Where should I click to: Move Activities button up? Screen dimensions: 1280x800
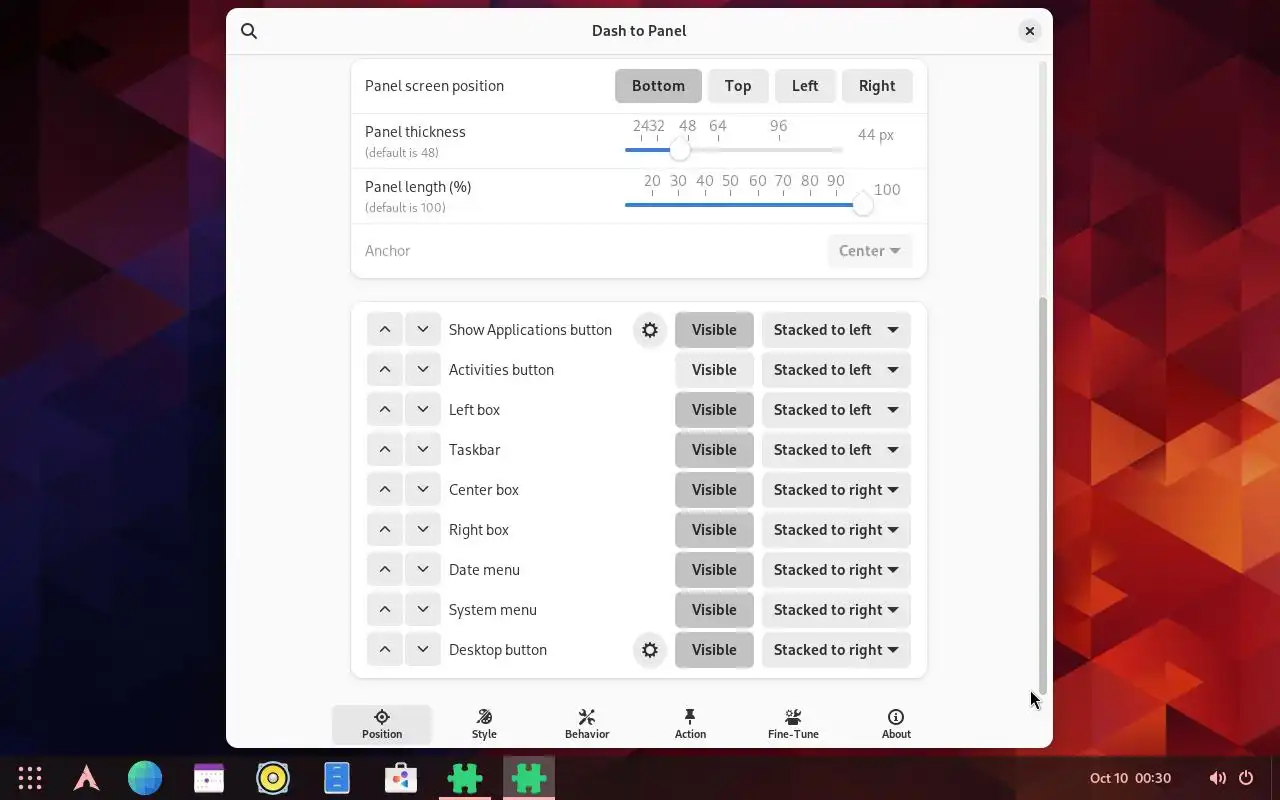tap(385, 370)
